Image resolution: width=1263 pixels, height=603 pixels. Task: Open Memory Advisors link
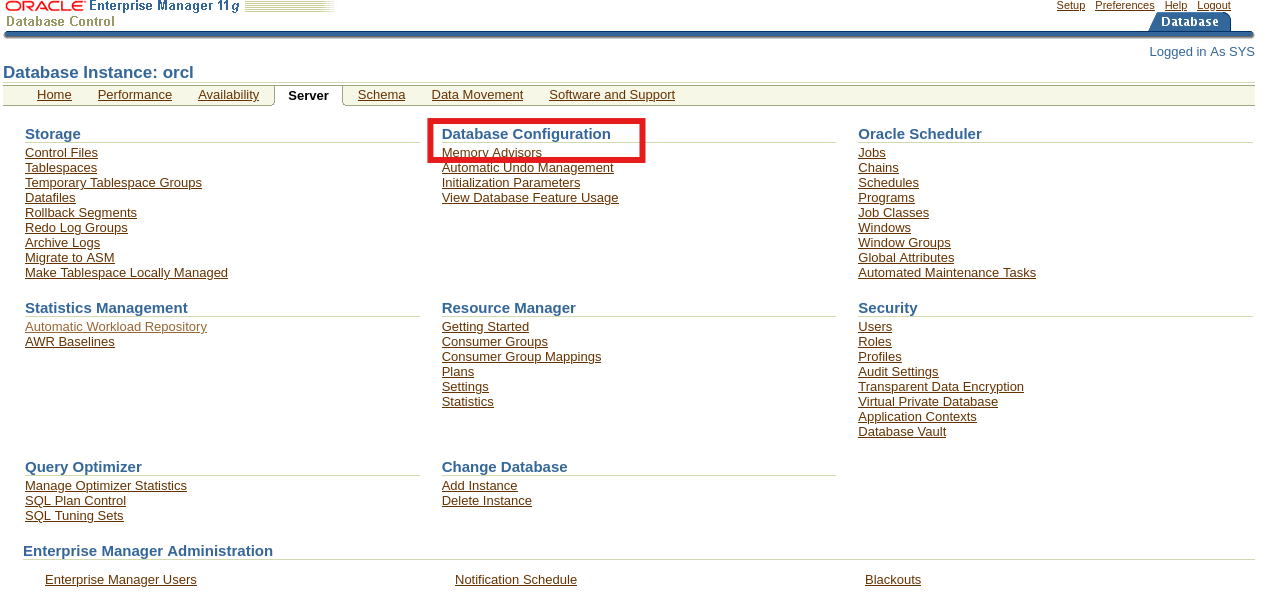(x=492, y=153)
